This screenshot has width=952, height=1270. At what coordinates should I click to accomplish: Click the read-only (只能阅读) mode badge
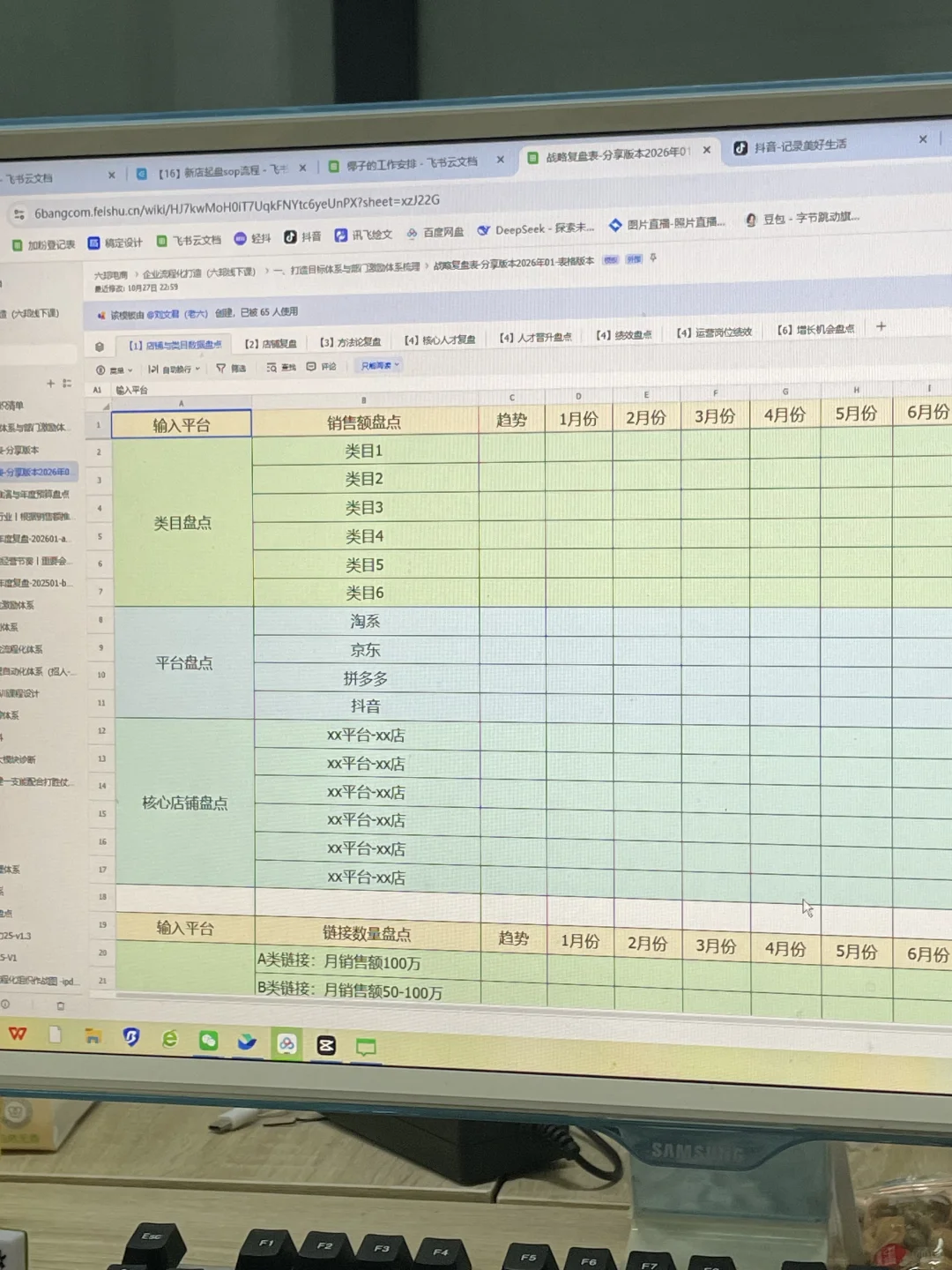point(377,365)
